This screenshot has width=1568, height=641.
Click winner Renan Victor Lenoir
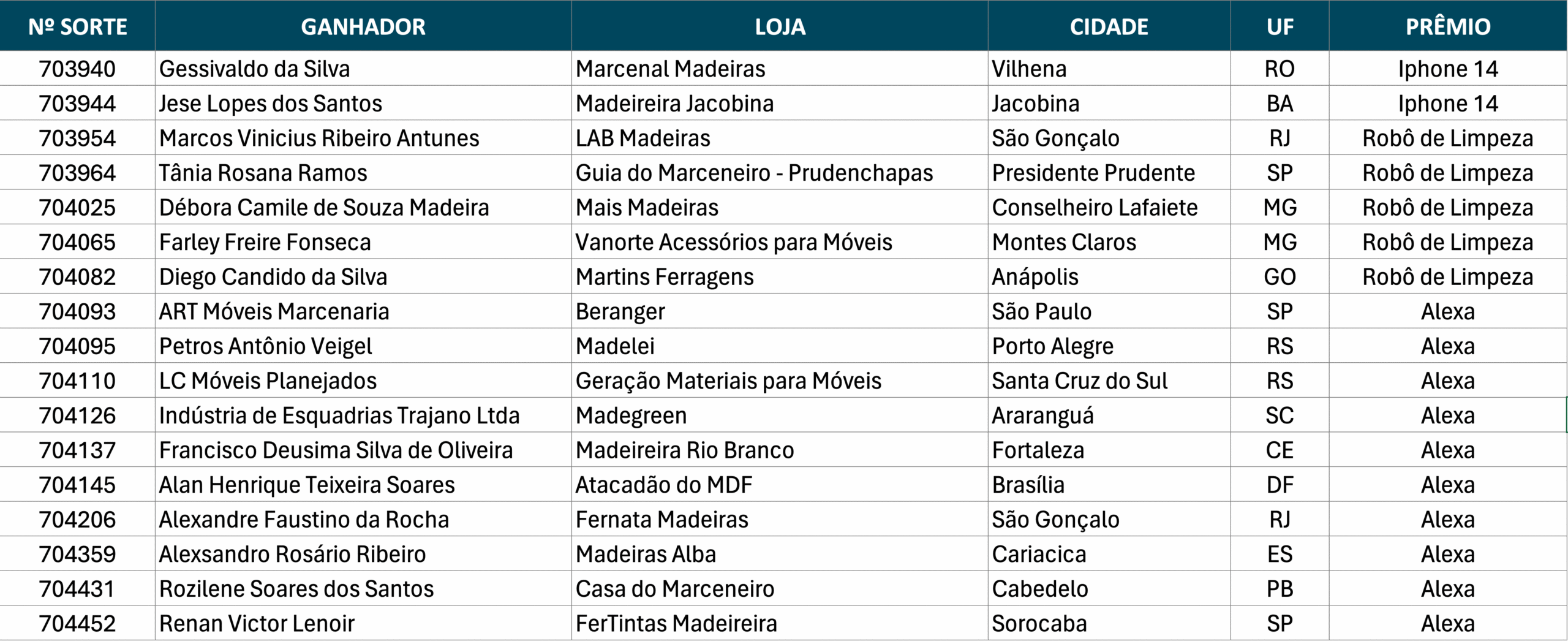click(x=257, y=623)
